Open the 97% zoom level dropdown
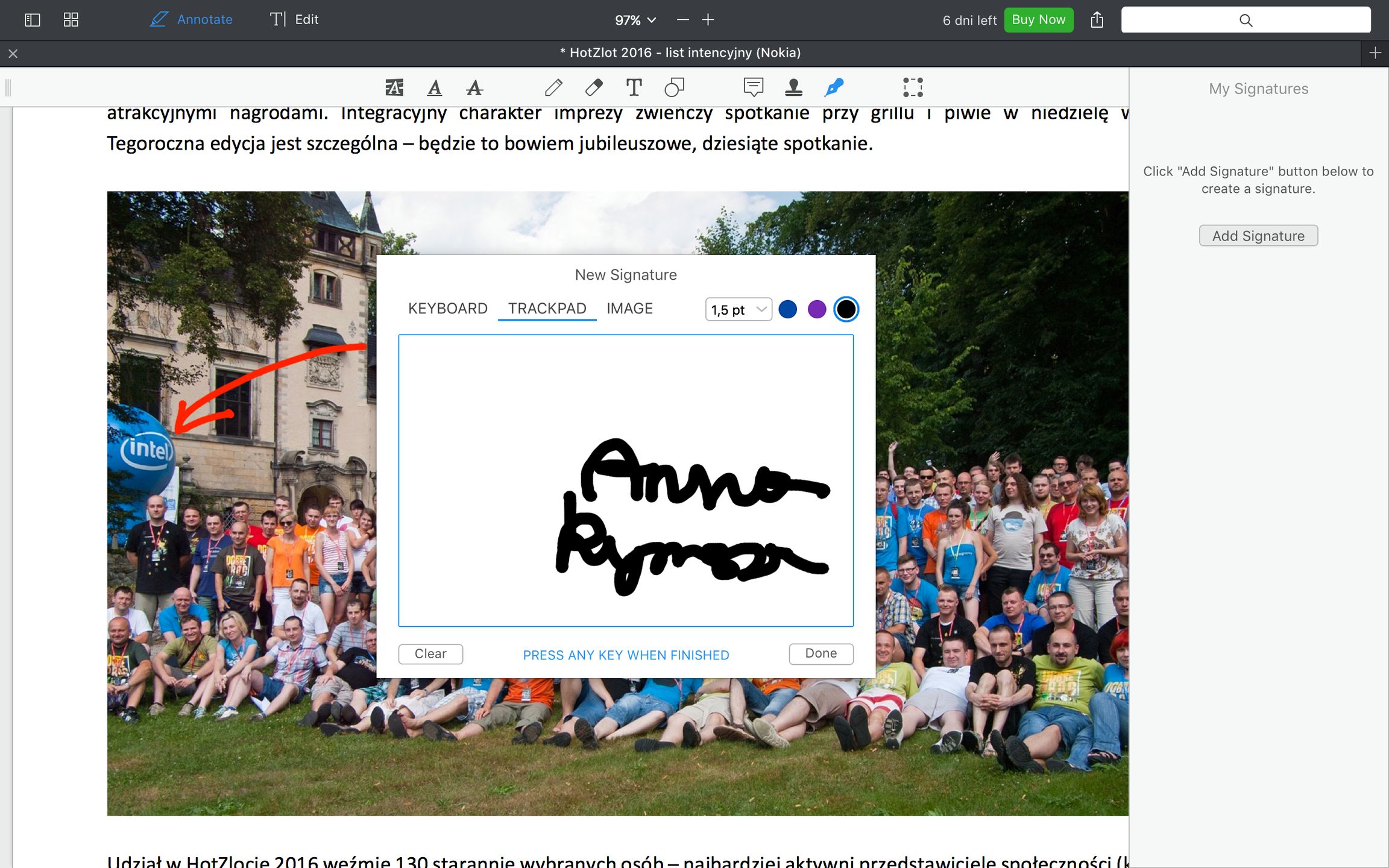1389x868 pixels. [635, 20]
